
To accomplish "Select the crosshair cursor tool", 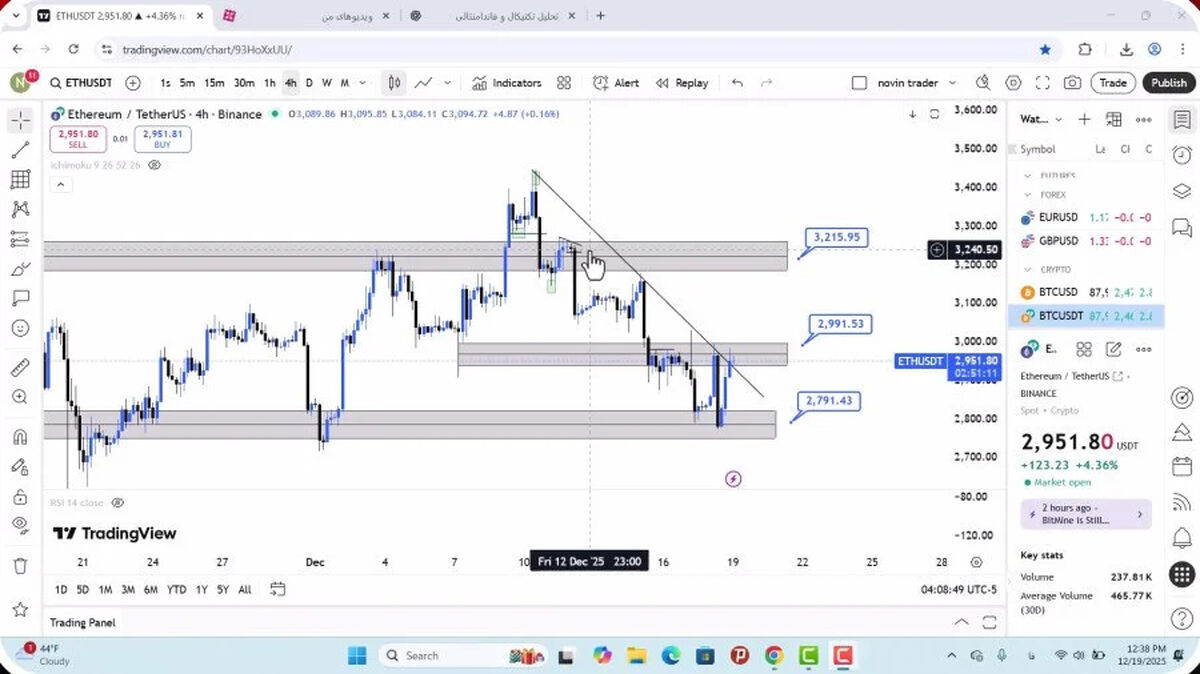I will coord(20,121).
